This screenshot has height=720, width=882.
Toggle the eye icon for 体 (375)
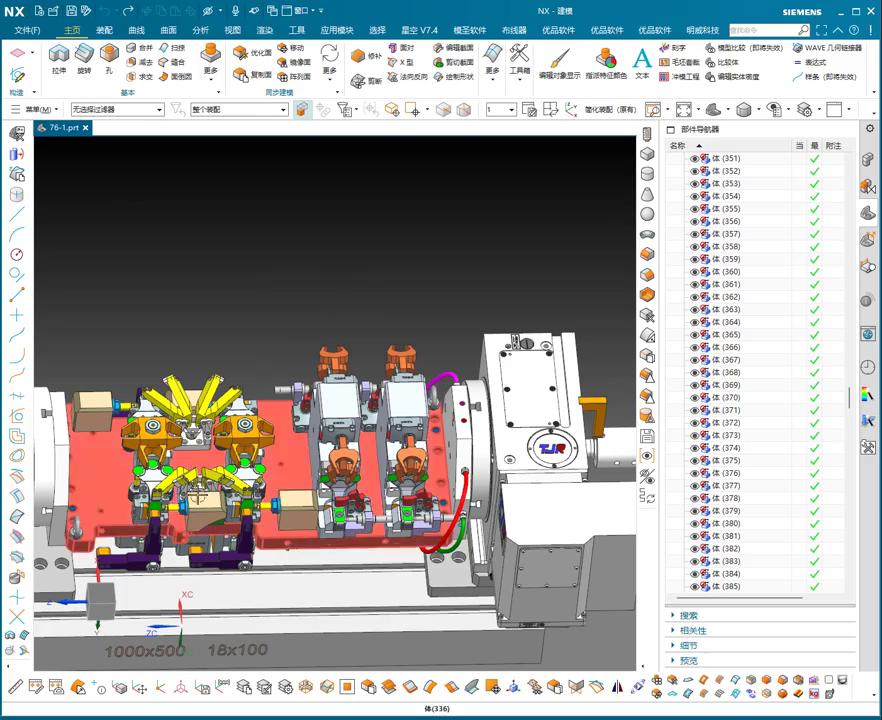tap(694, 461)
